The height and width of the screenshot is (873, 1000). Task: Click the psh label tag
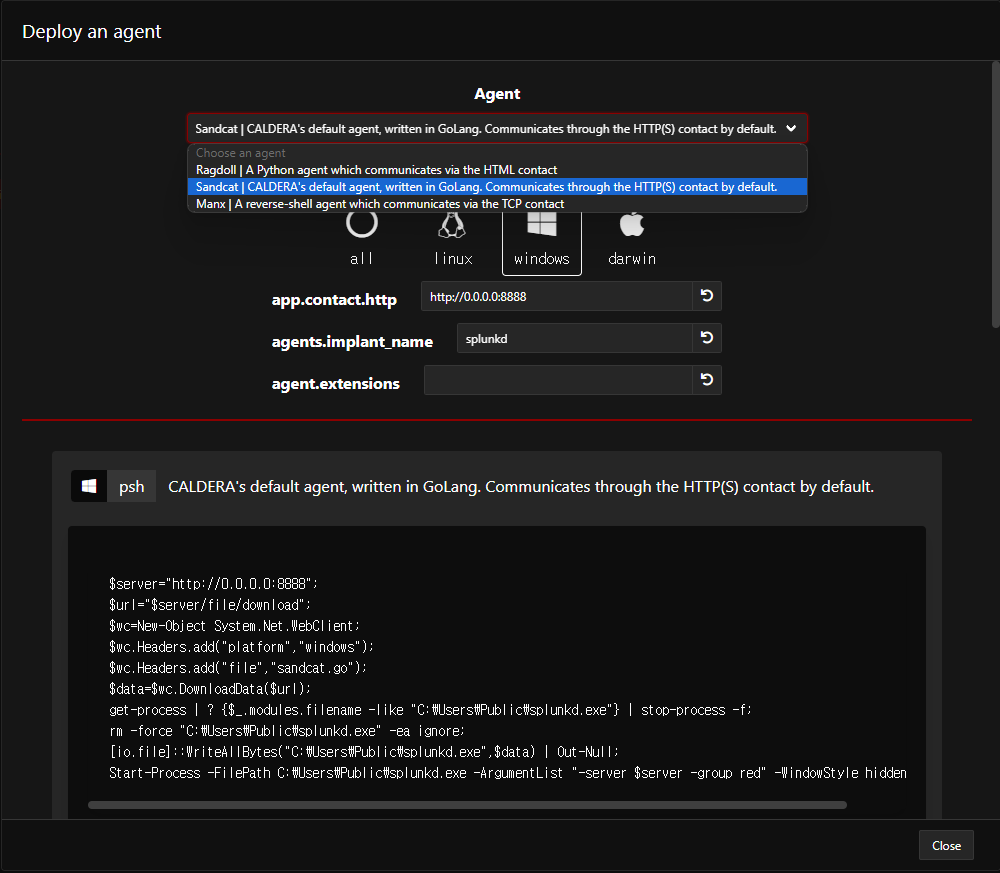coord(131,487)
